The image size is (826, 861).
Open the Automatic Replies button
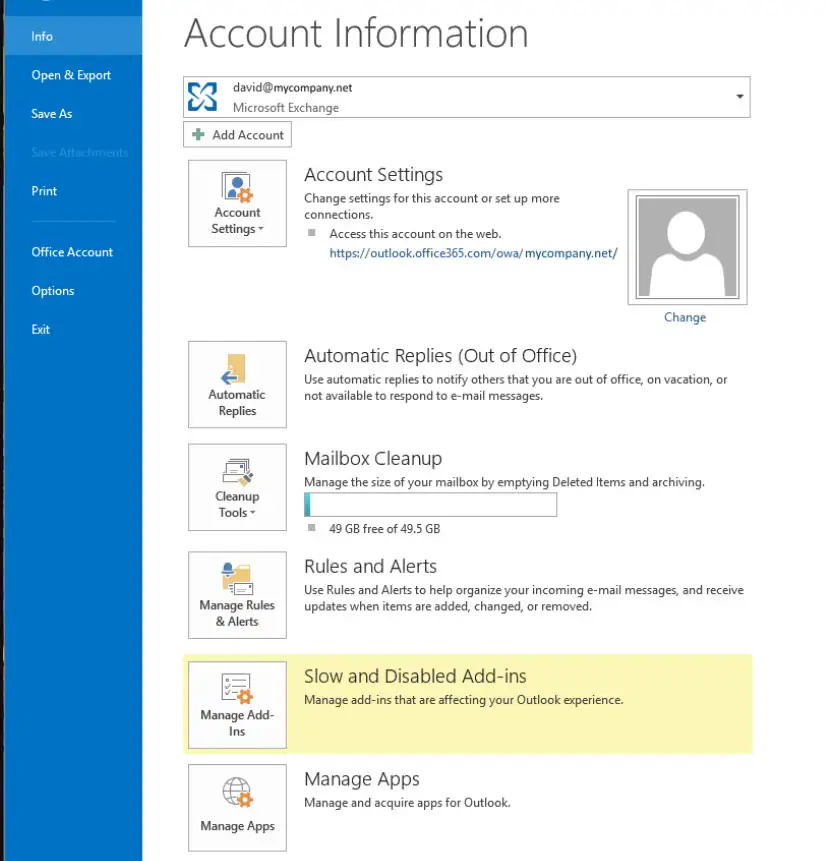(x=237, y=384)
